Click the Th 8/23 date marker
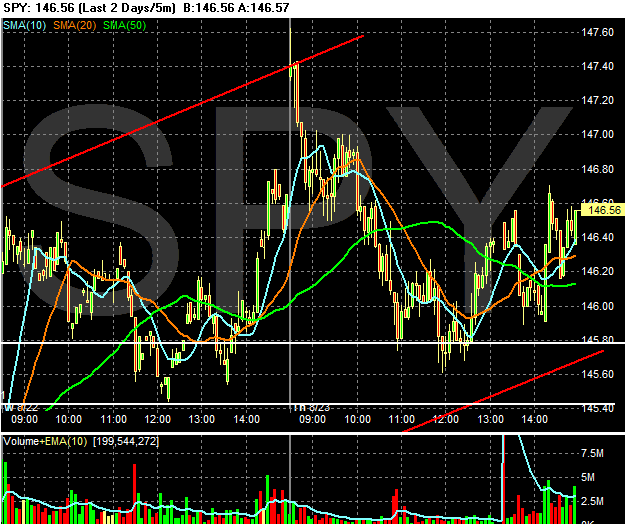This screenshot has width=626, height=527. point(312,408)
